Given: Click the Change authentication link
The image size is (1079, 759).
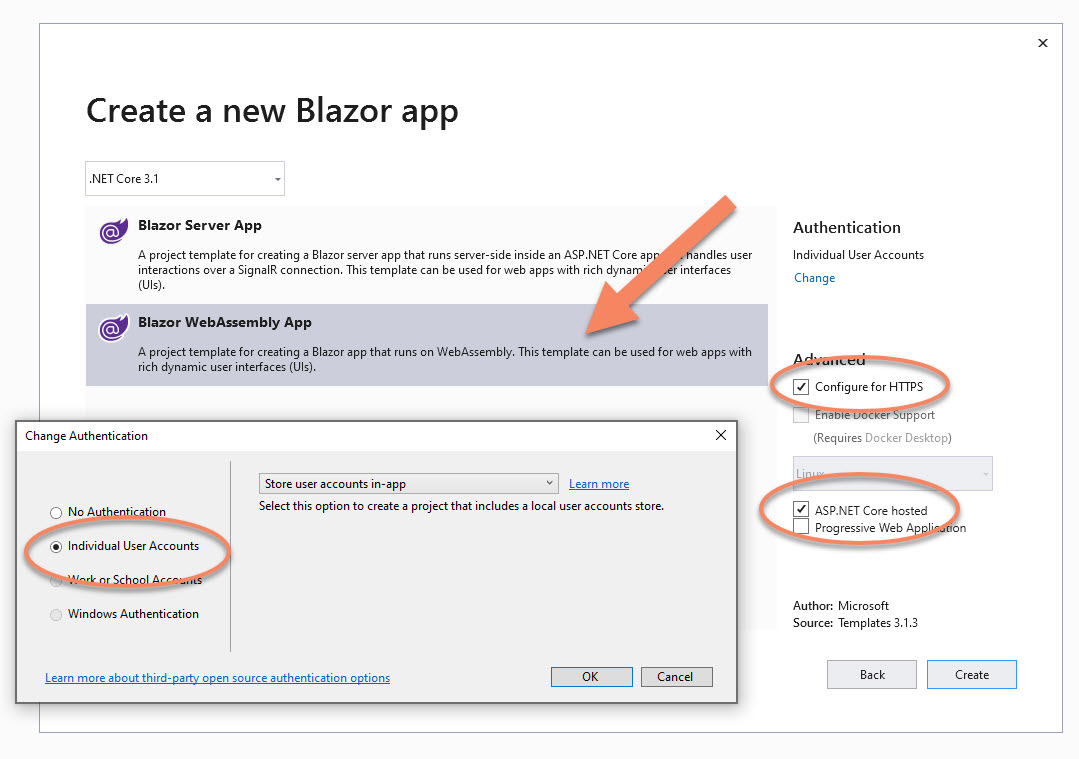Looking at the screenshot, I should (x=813, y=278).
